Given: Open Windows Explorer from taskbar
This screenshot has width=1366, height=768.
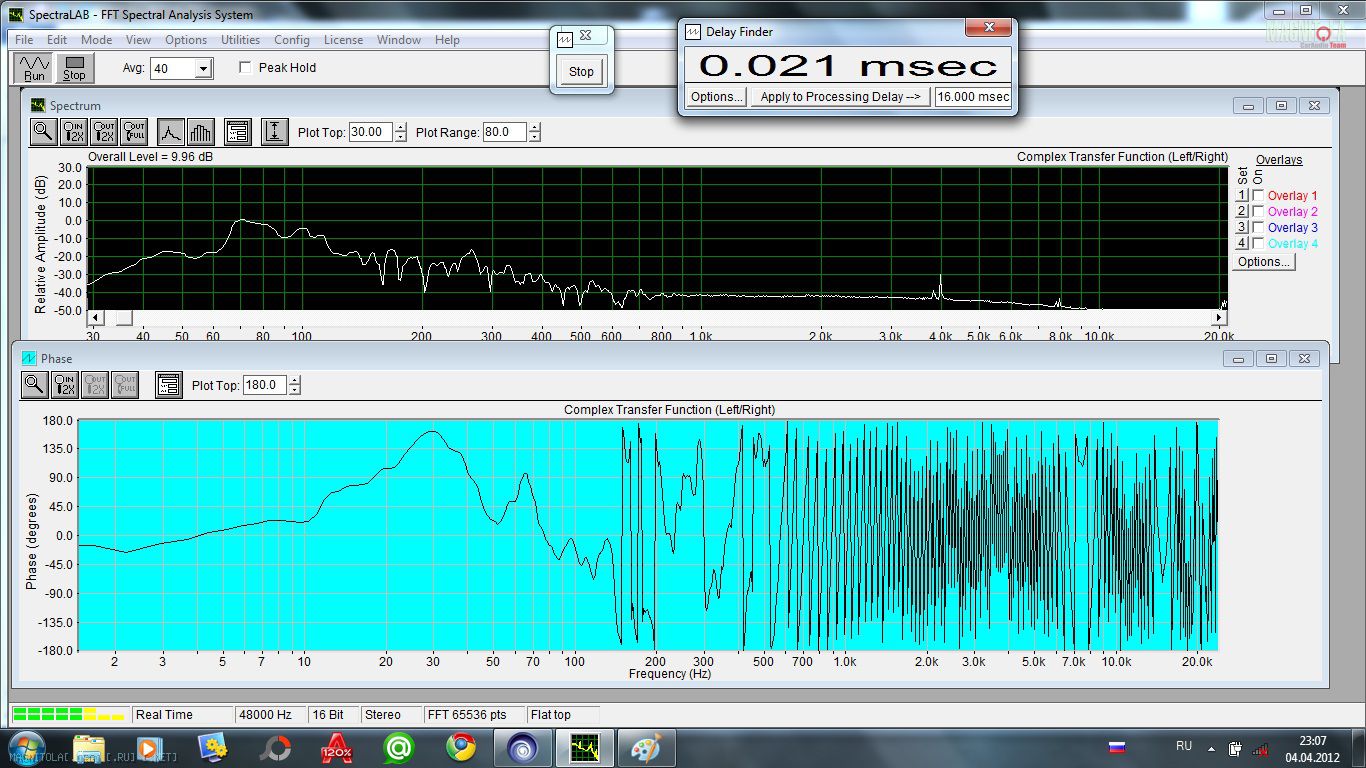Looking at the screenshot, I should (x=89, y=748).
